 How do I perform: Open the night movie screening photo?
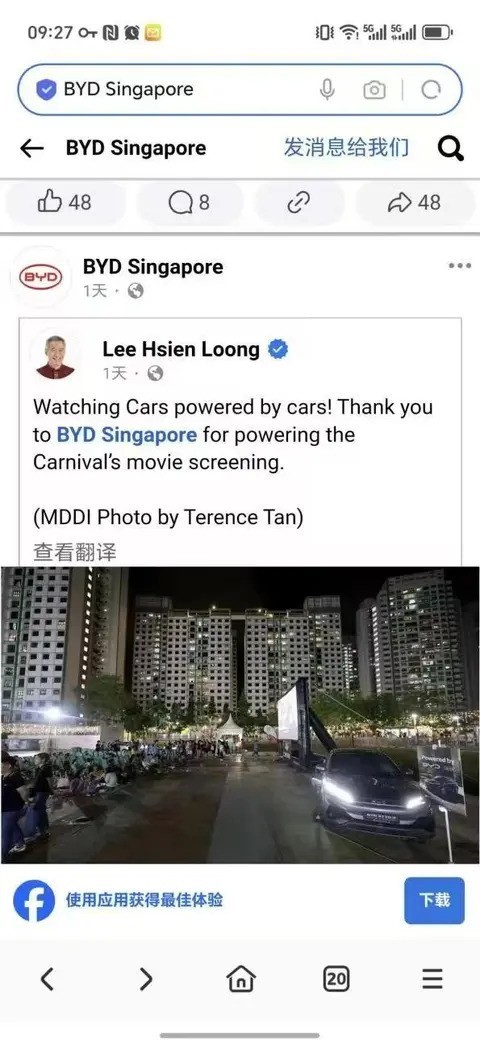point(240,715)
